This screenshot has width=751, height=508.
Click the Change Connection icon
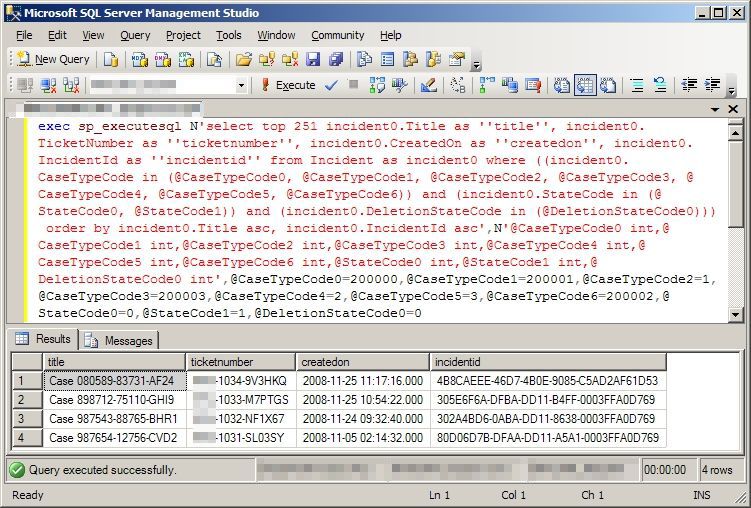[x=71, y=85]
